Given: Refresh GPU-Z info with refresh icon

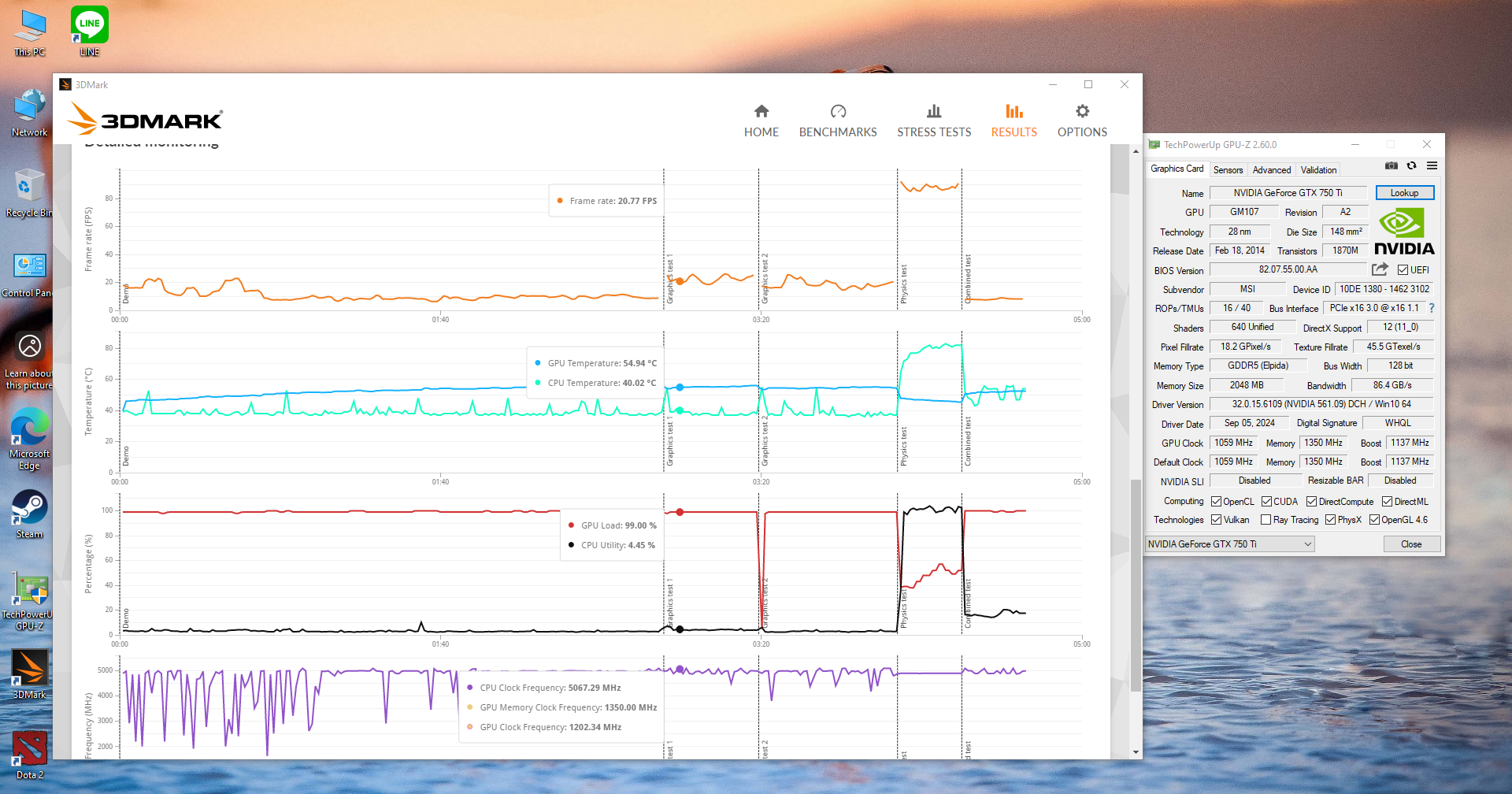Looking at the screenshot, I should pyautogui.click(x=1411, y=165).
